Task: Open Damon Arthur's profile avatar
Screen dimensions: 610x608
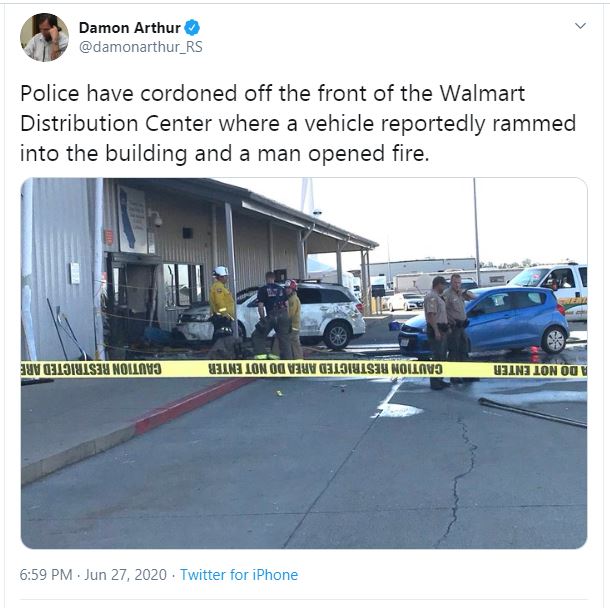Action: (x=44, y=37)
